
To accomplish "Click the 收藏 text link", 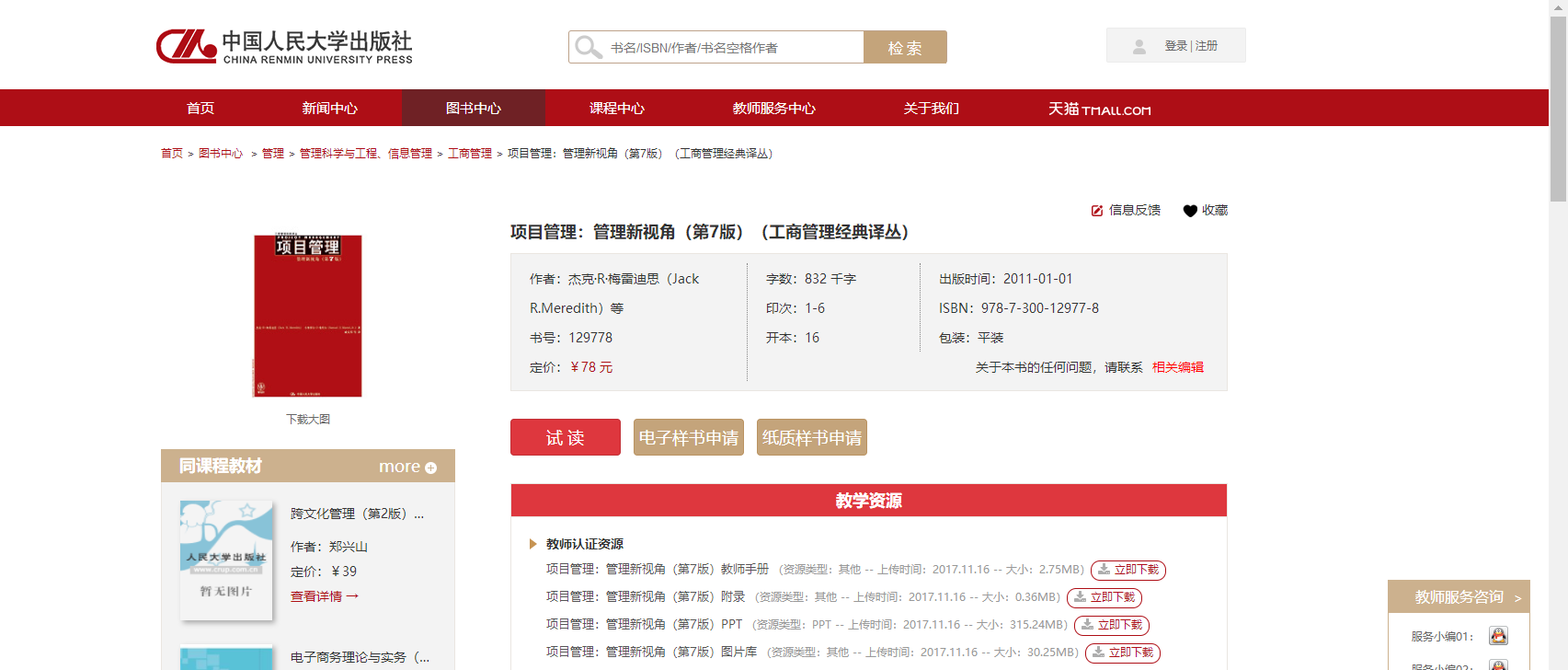I will [1215, 211].
